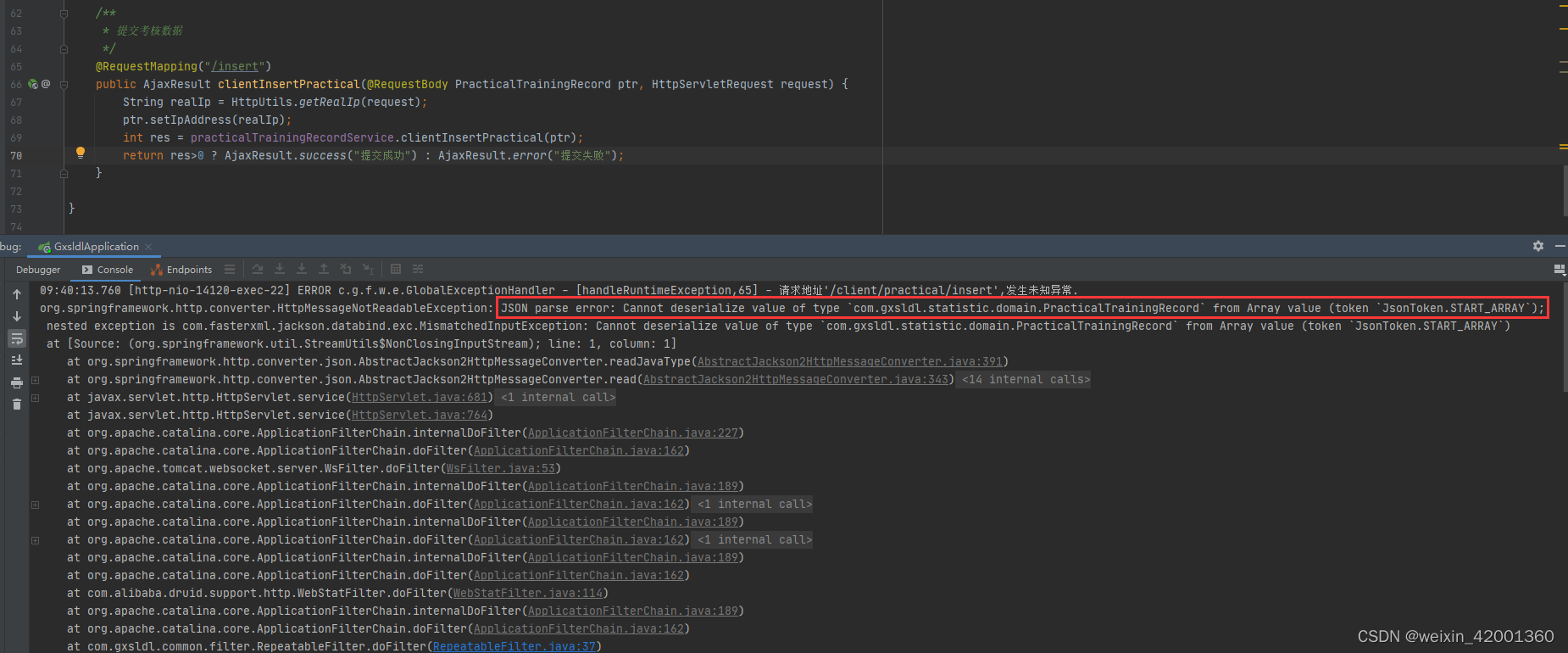The width and height of the screenshot is (1568, 653).
Task: Hide the debug panel with the minus icon
Action: (1560, 246)
